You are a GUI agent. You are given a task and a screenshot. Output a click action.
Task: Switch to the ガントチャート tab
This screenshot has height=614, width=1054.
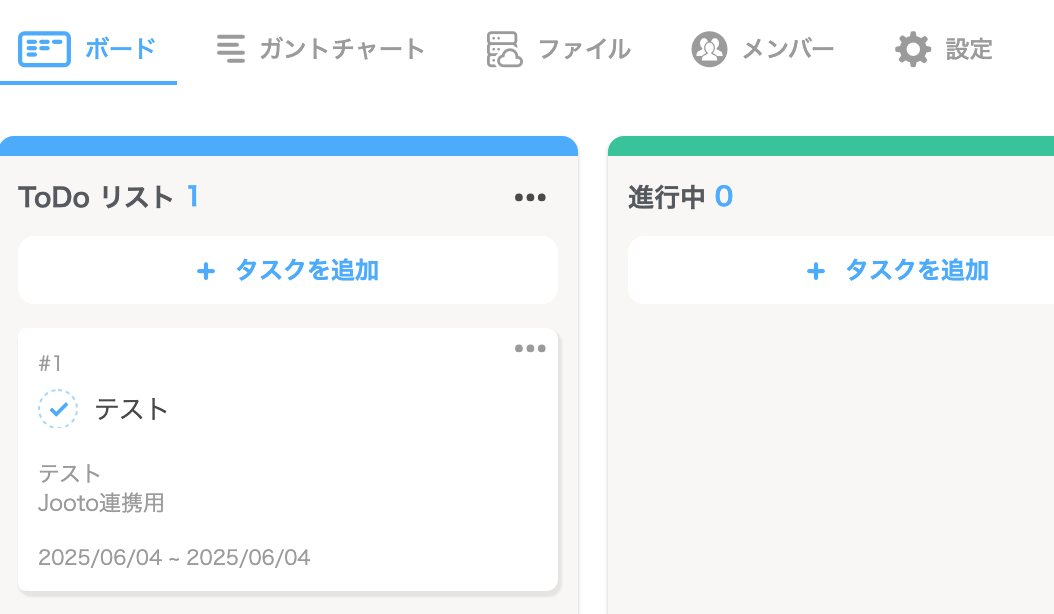click(x=342, y=48)
